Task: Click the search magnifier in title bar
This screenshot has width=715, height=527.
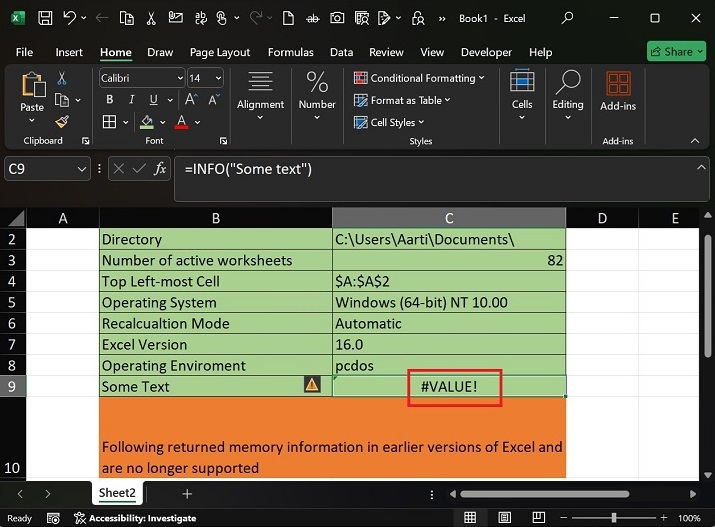Action: pos(568,18)
